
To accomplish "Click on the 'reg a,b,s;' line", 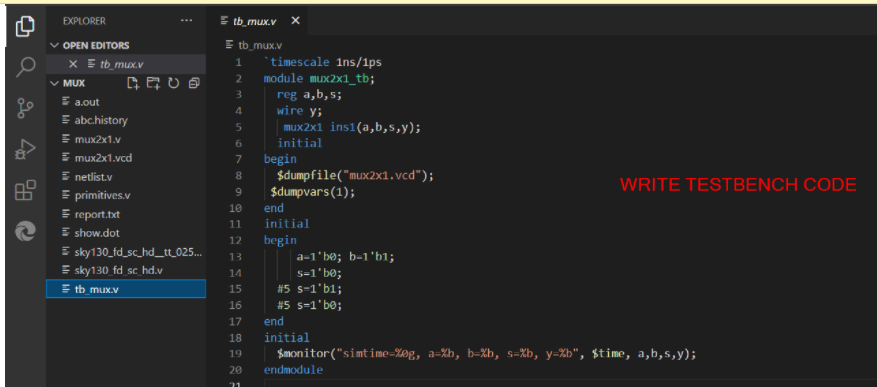I will [309, 95].
